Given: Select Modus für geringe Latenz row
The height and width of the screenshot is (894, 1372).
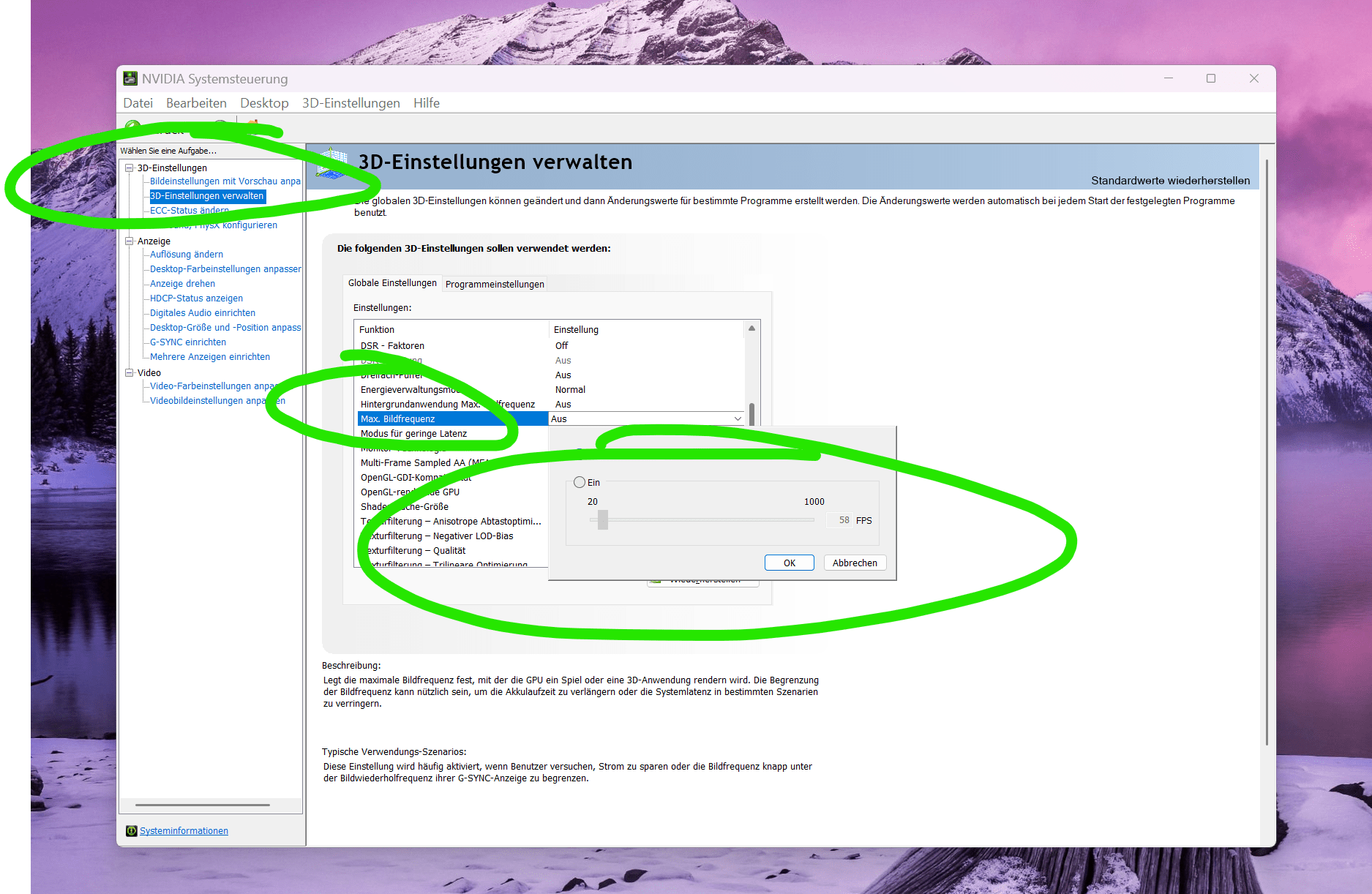Looking at the screenshot, I should (452, 434).
